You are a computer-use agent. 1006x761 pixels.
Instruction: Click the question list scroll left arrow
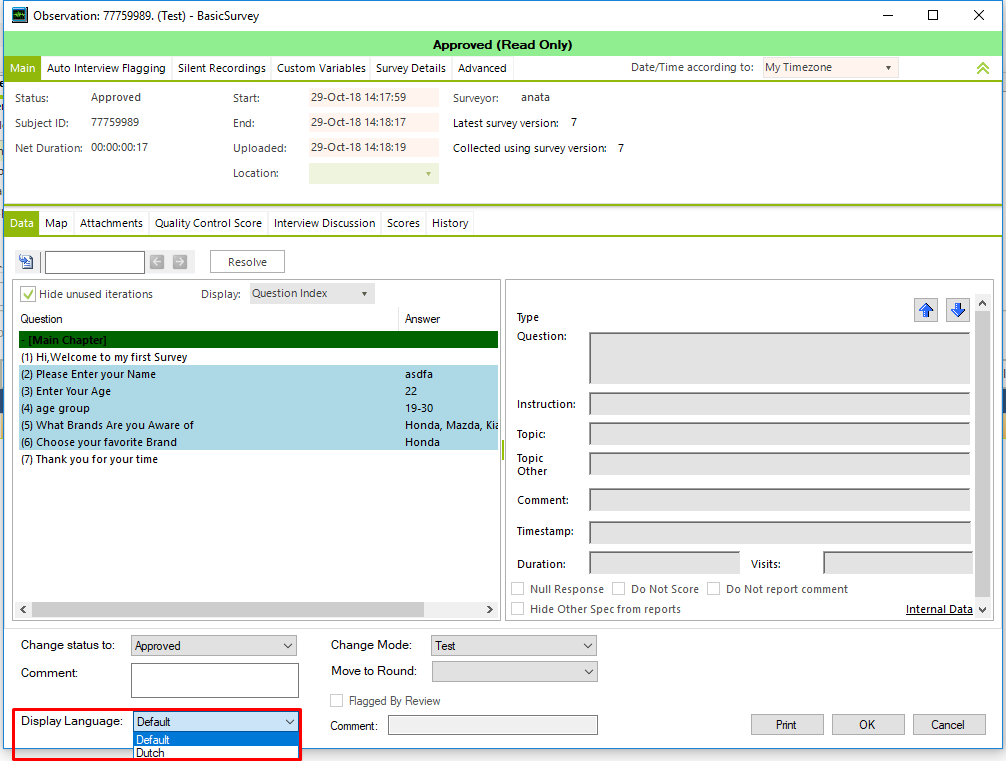click(23, 609)
